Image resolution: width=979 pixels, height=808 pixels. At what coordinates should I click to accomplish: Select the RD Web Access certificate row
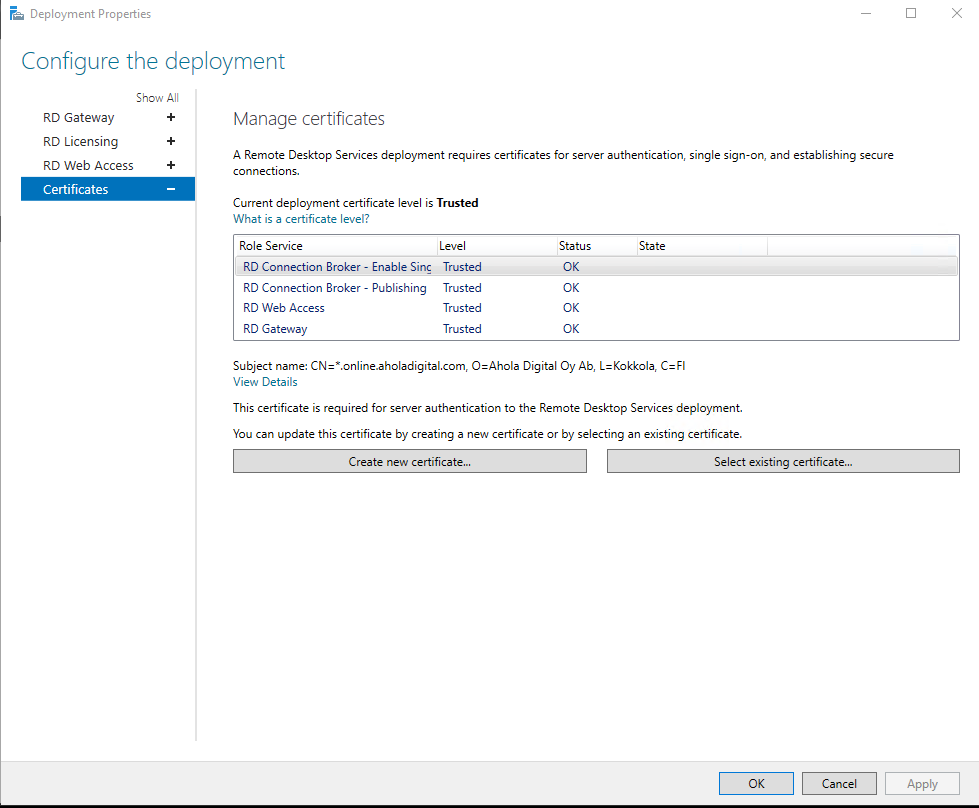[x=596, y=308]
